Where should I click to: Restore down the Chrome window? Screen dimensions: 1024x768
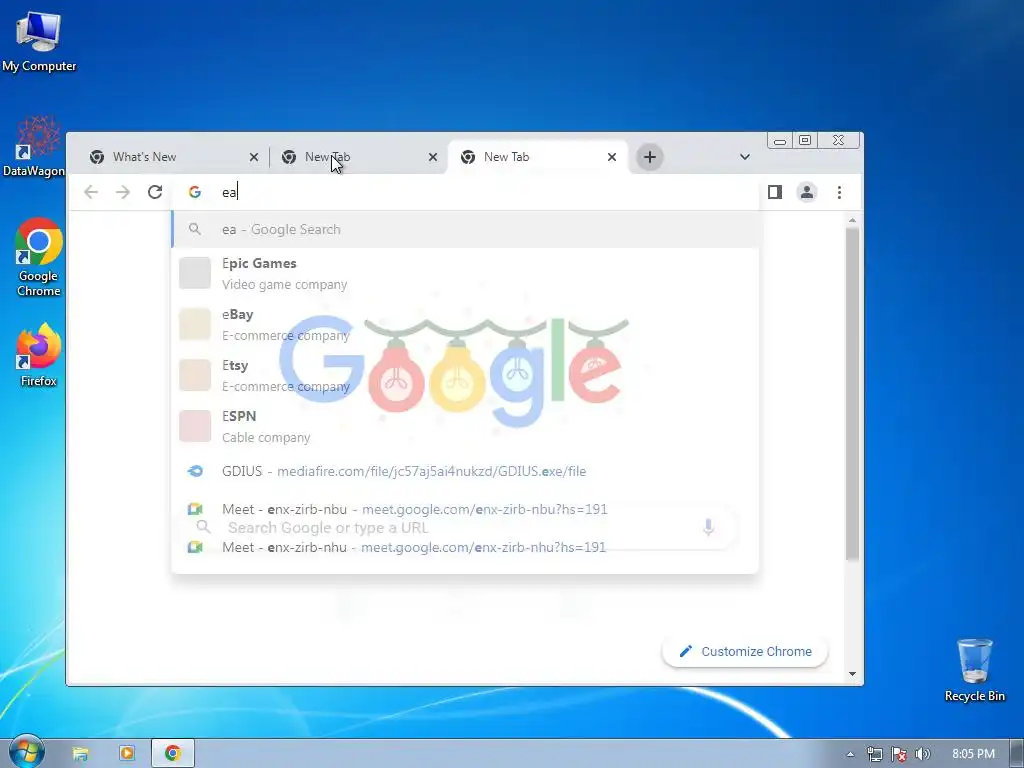pyautogui.click(x=805, y=140)
